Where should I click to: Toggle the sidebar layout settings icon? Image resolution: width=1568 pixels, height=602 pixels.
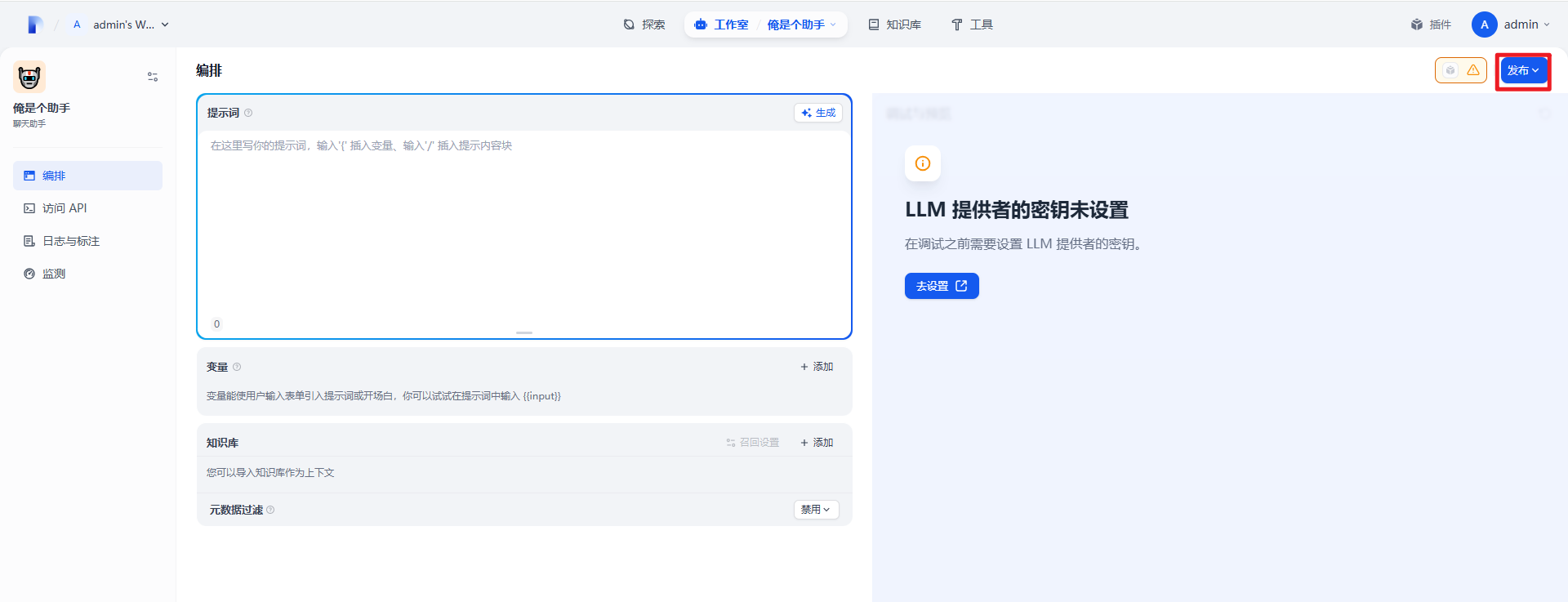click(153, 77)
